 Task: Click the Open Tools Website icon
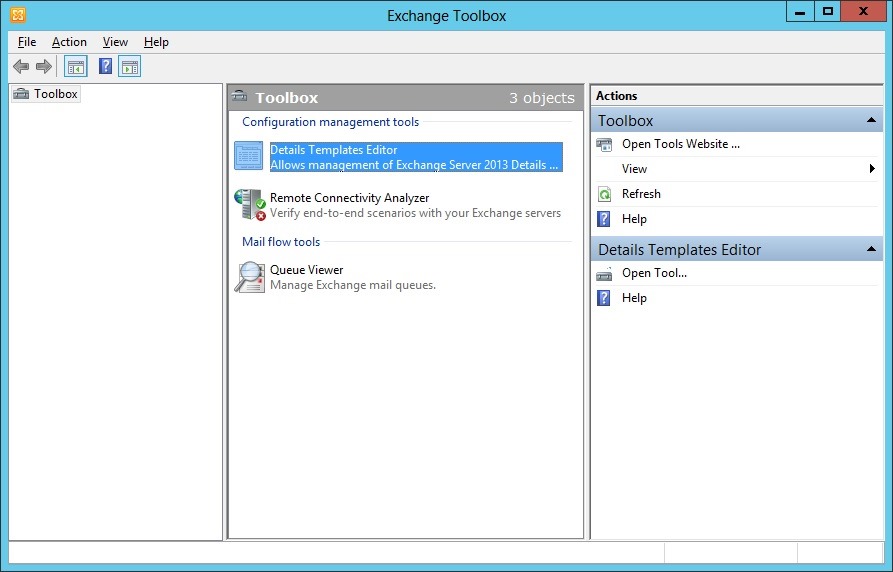click(x=604, y=145)
